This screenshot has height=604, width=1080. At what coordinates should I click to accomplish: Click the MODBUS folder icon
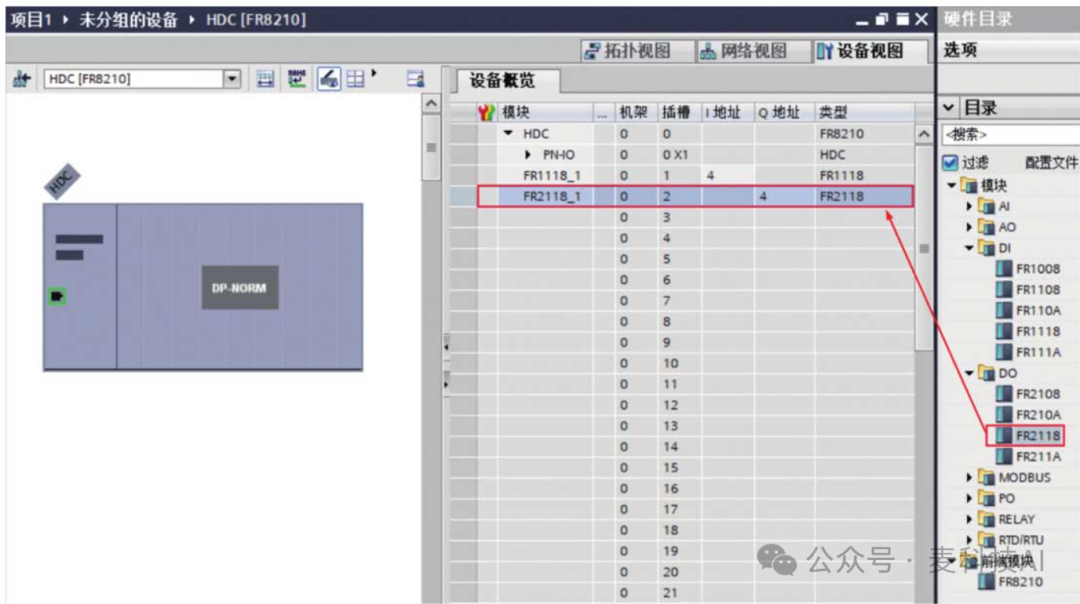click(986, 477)
